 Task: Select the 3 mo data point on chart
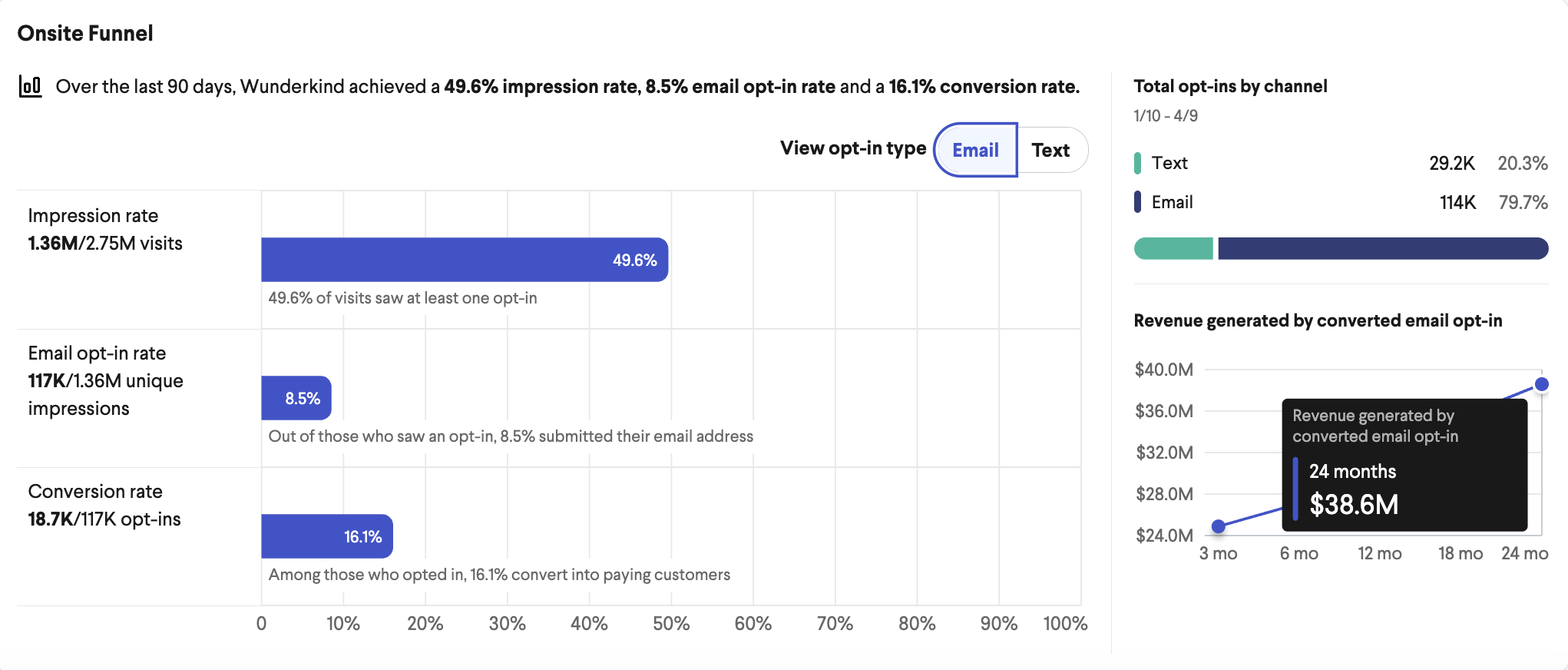(x=1219, y=526)
